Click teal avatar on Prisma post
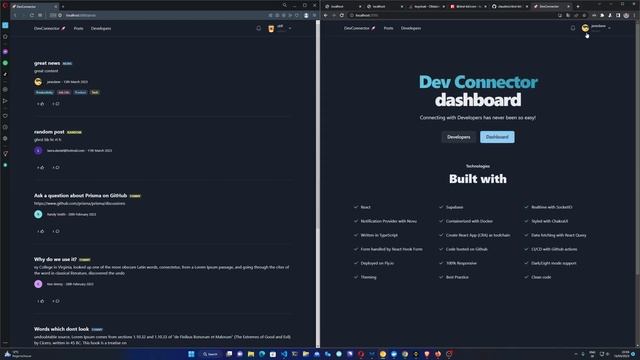Image resolution: width=640 pixels, height=360 pixels. (38, 214)
